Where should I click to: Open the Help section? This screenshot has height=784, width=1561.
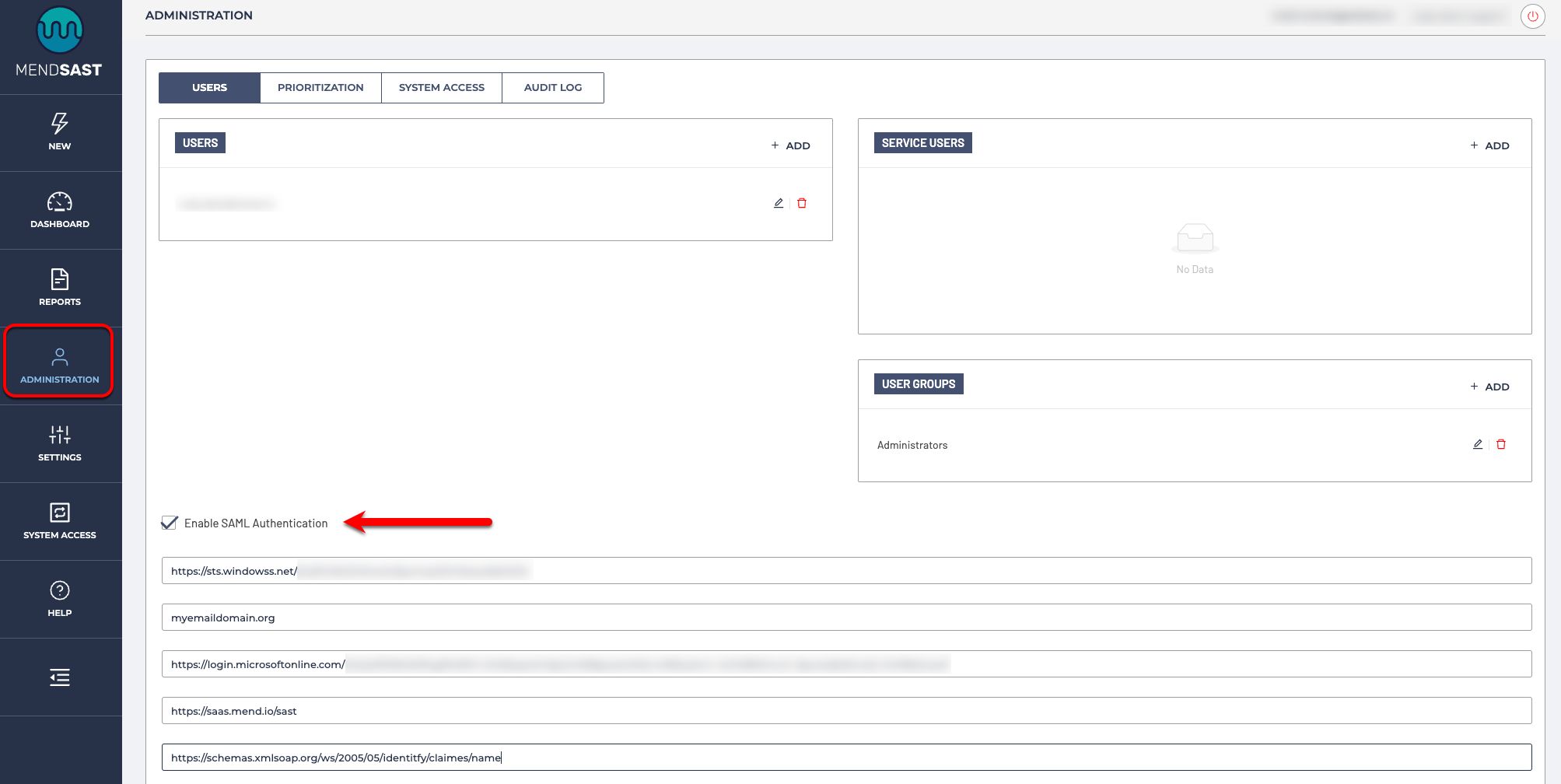click(60, 599)
